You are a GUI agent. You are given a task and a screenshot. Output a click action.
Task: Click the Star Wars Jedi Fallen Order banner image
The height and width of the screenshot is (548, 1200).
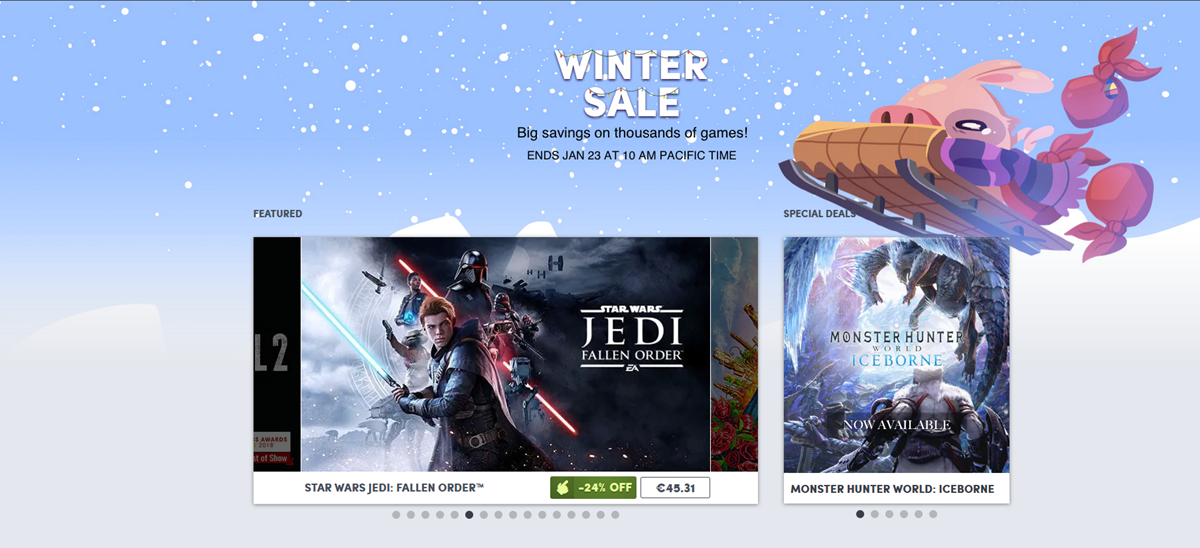[x=505, y=354]
